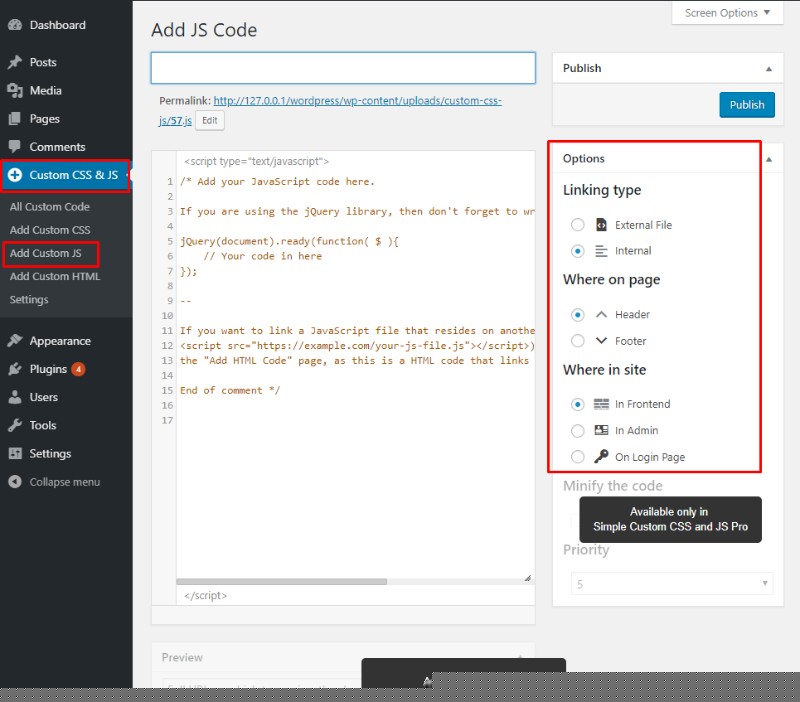
Task: Collapse the Publish panel
Action: pyautogui.click(x=769, y=69)
